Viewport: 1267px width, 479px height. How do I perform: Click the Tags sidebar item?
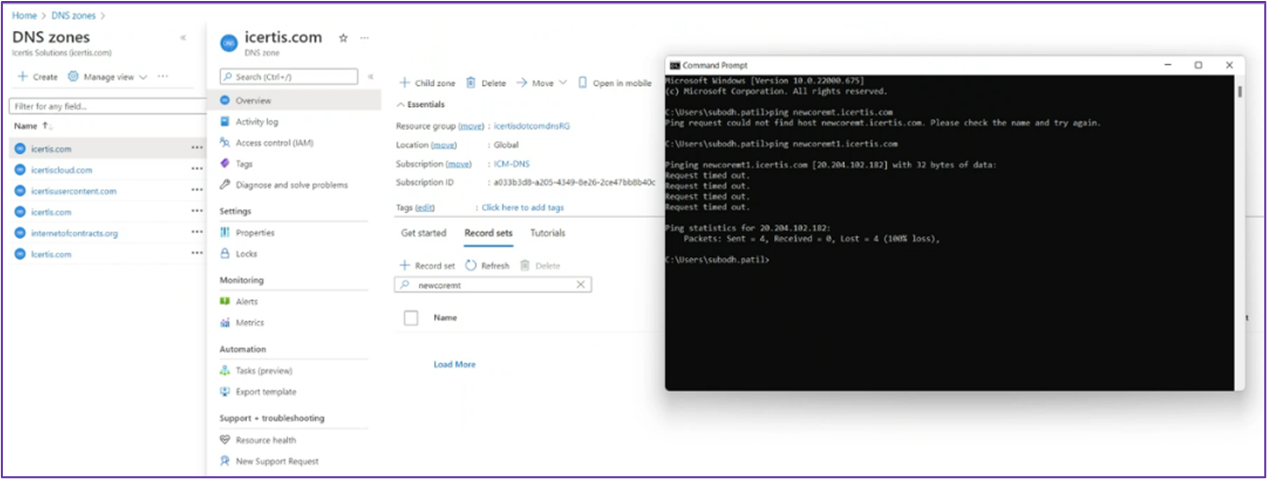(243, 164)
